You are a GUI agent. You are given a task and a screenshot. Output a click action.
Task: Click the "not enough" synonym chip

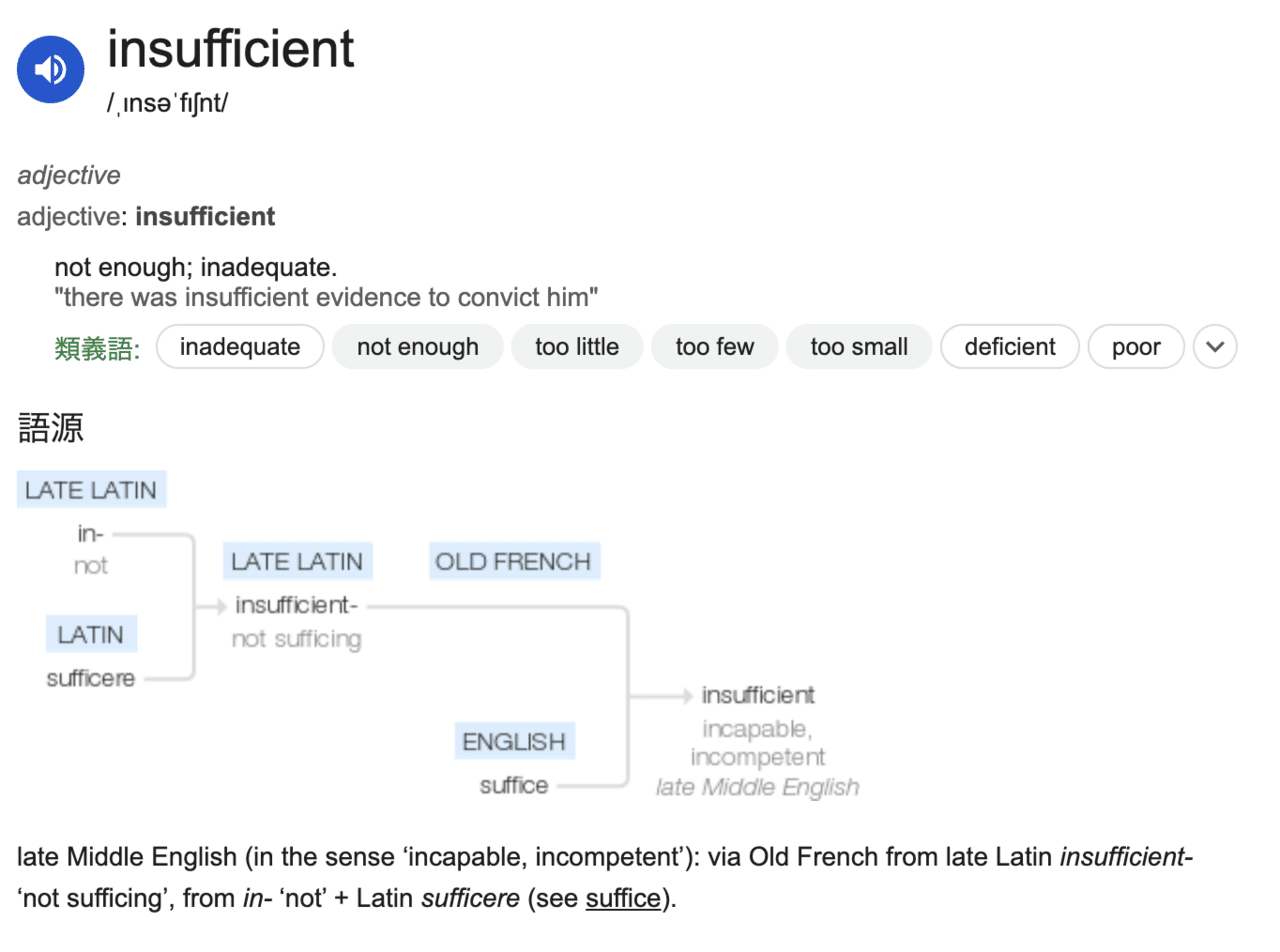pyautogui.click(x=417, y=348)
